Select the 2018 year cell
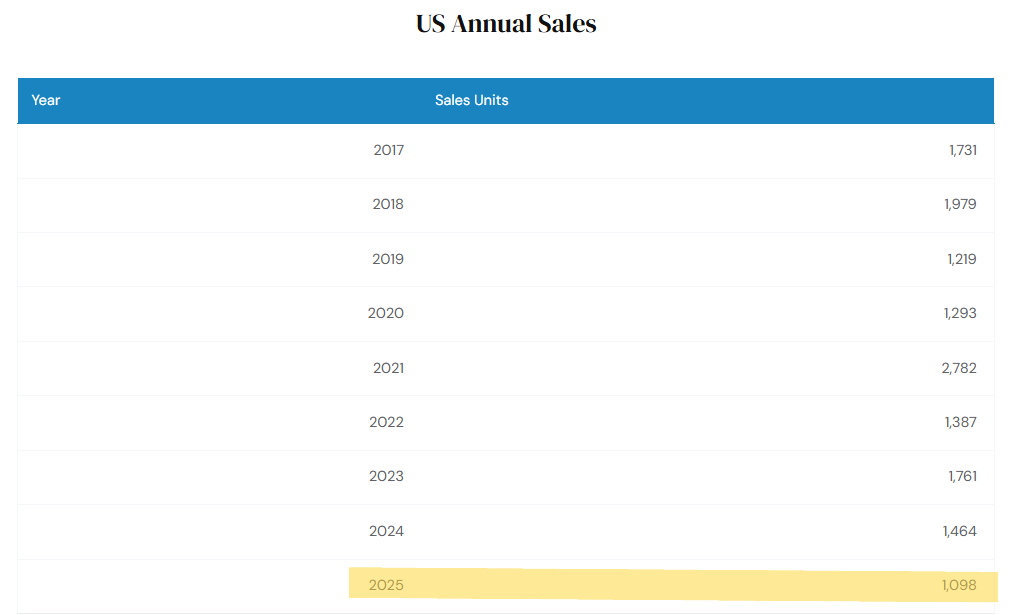 click(x=388, y=204)
